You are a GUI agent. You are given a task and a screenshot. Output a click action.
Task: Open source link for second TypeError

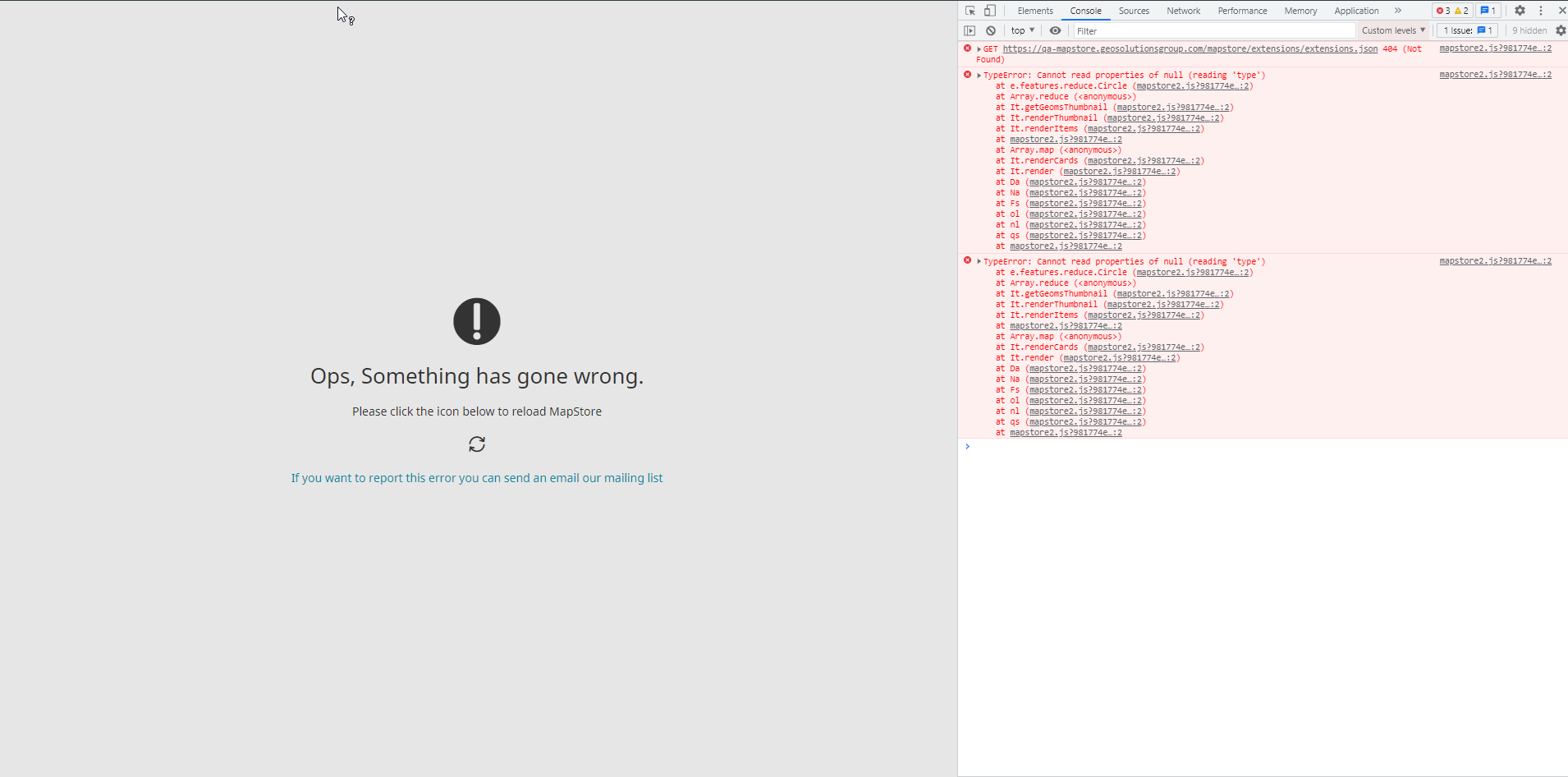(1495, 261)
